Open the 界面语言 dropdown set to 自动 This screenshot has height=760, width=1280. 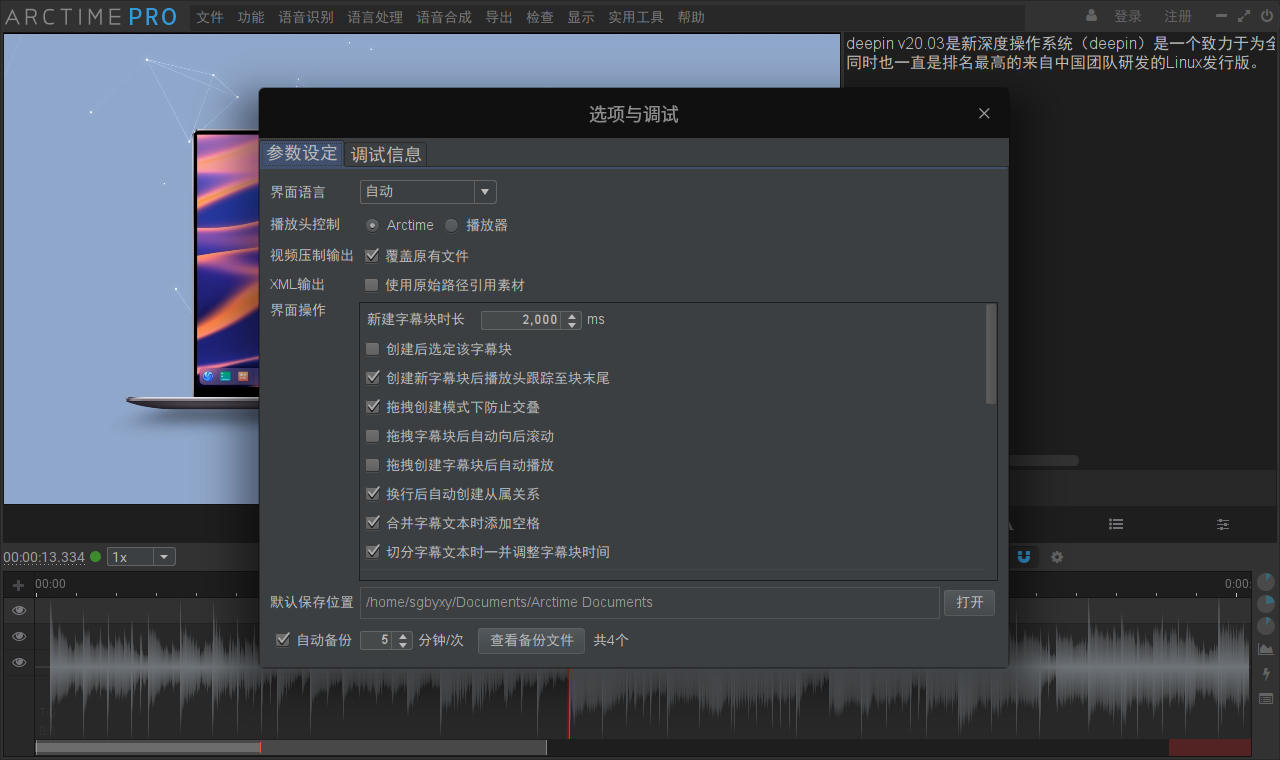click(428, 192)
